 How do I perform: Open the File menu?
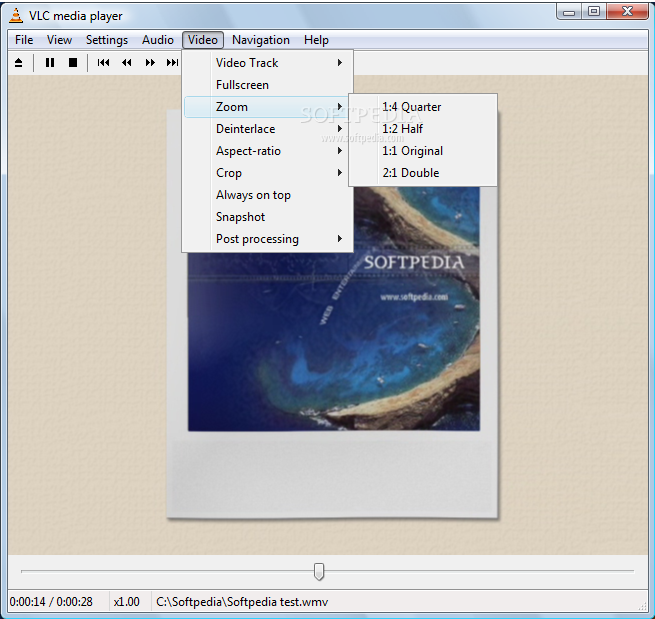coord(24,40)
